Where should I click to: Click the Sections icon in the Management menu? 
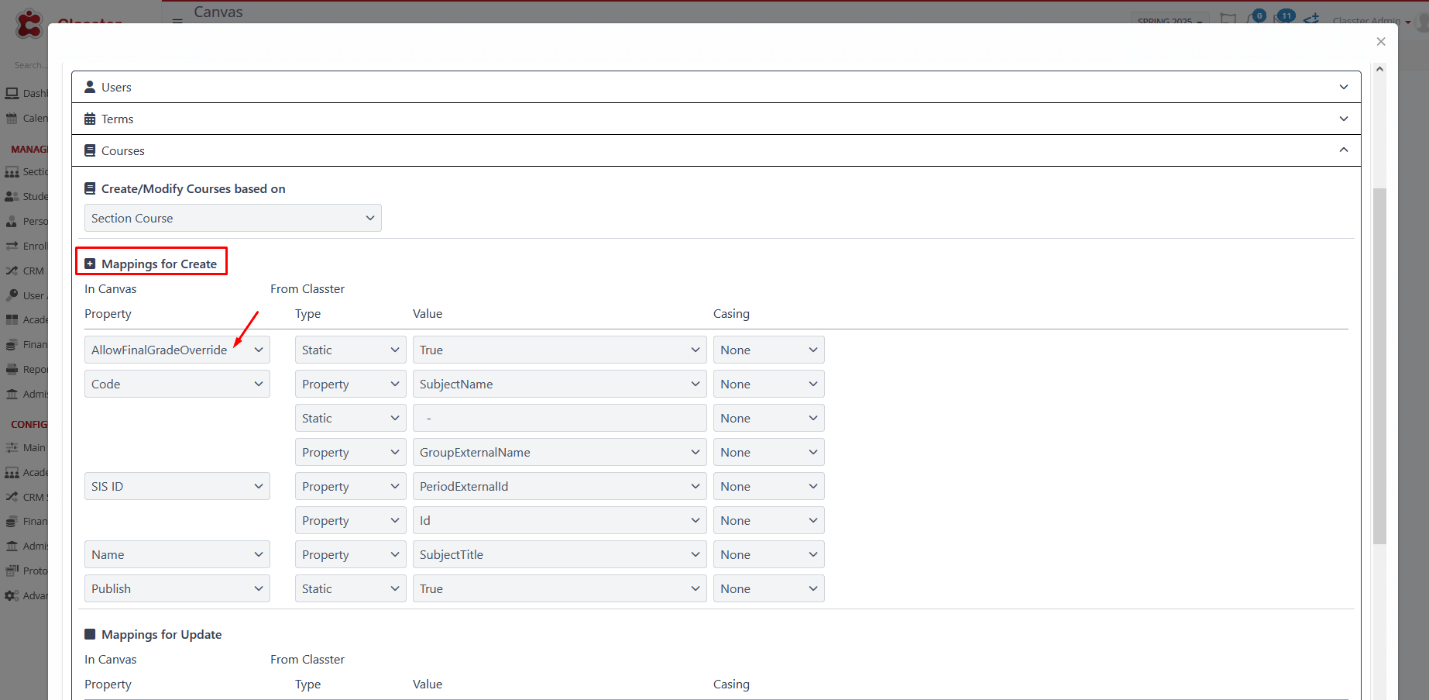click(12, 172)
